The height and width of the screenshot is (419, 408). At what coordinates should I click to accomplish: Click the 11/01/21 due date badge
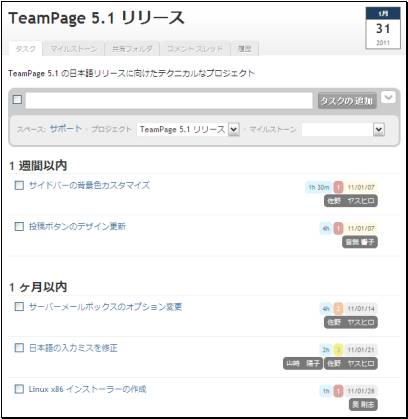pyautogui.click(x=361, y=350)
